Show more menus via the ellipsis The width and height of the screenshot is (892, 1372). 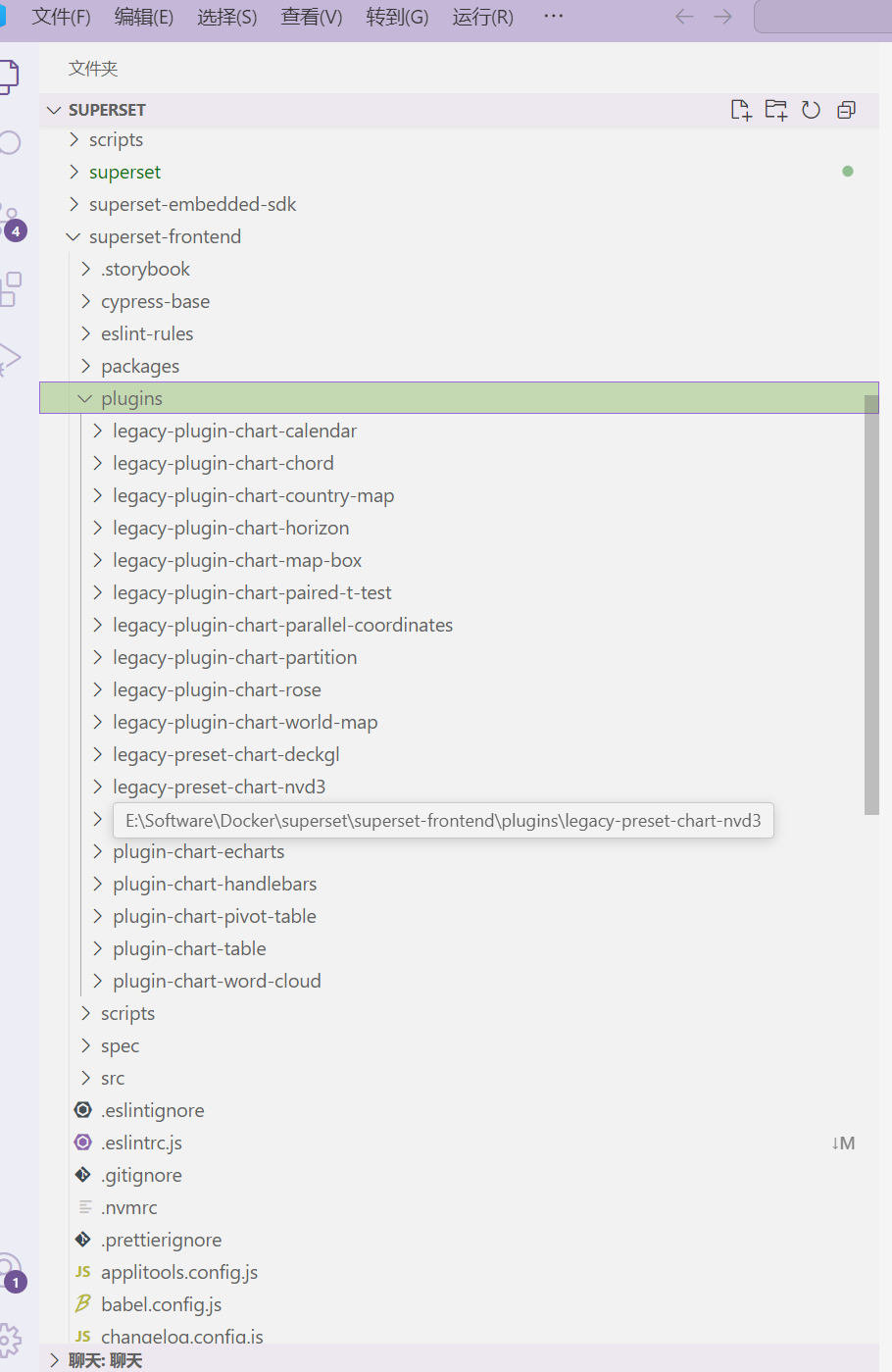coord(553,17)
